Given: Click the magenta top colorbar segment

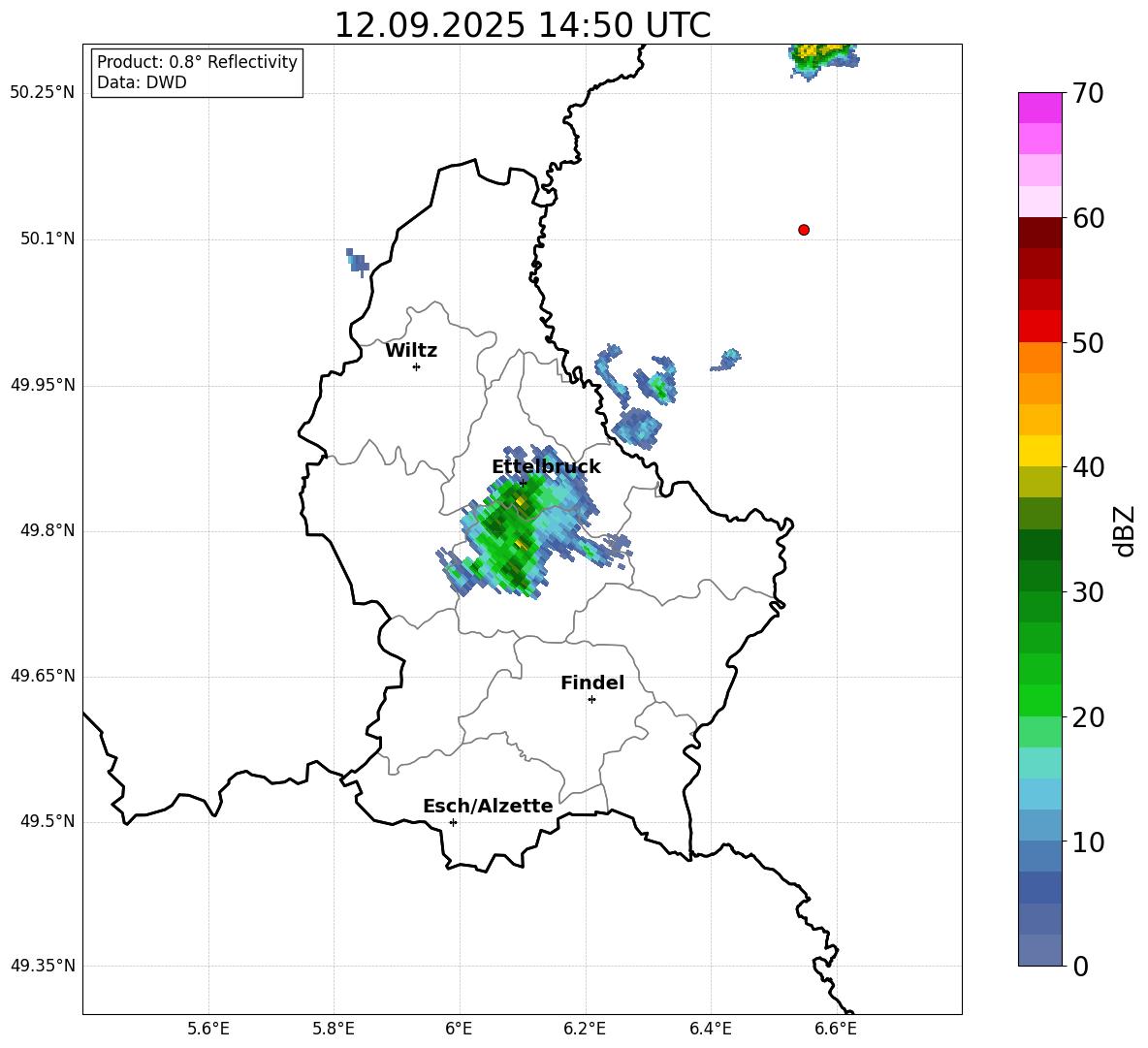Looking at the screenshot, I should tap(1039, 109).
